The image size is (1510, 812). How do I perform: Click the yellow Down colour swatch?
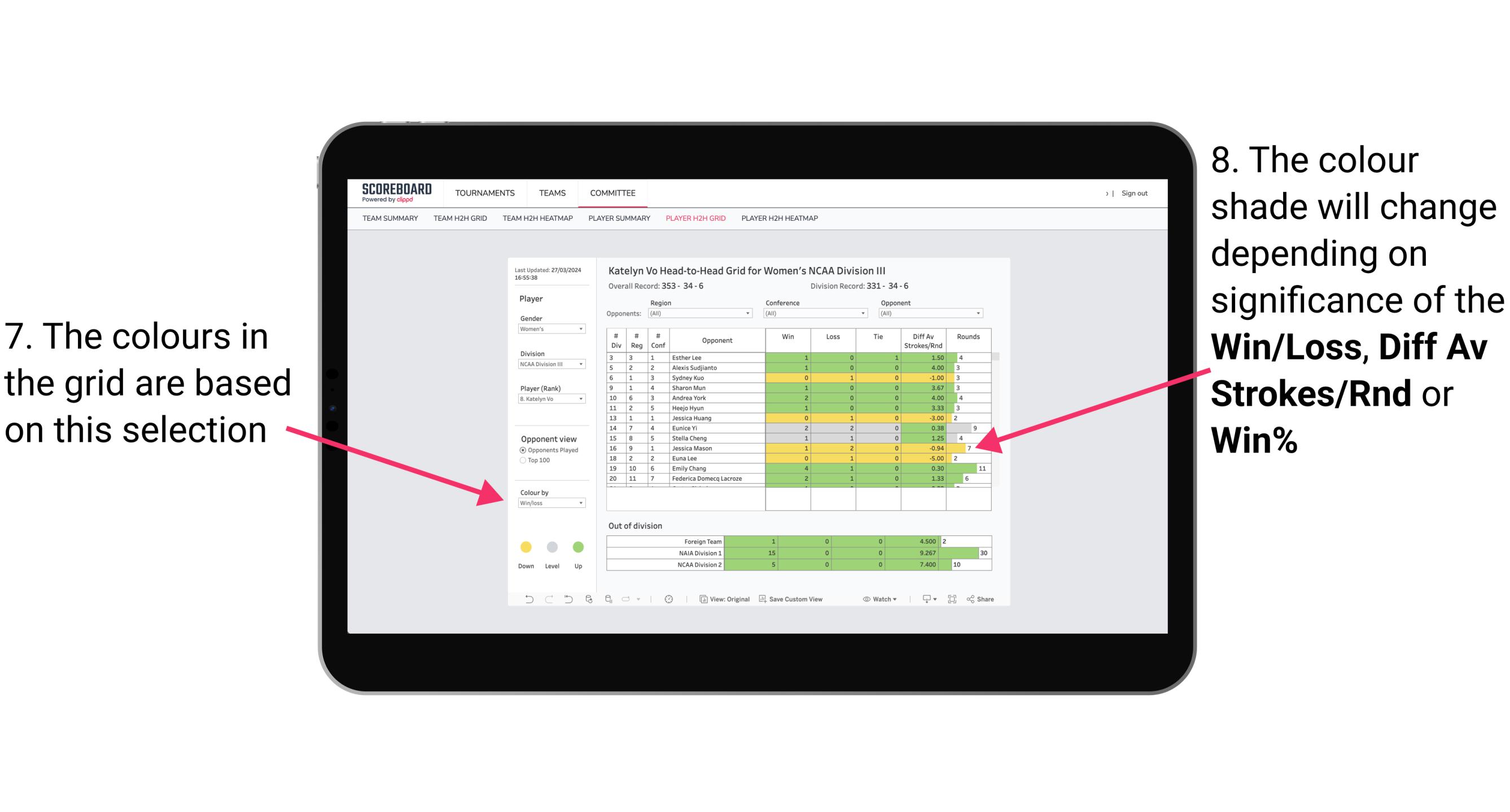coord(525,547)
